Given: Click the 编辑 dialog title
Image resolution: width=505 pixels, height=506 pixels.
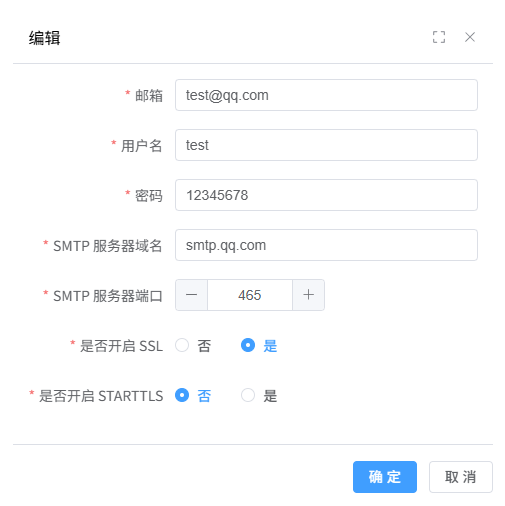Looking at the screenshot, I should point(44,38).
